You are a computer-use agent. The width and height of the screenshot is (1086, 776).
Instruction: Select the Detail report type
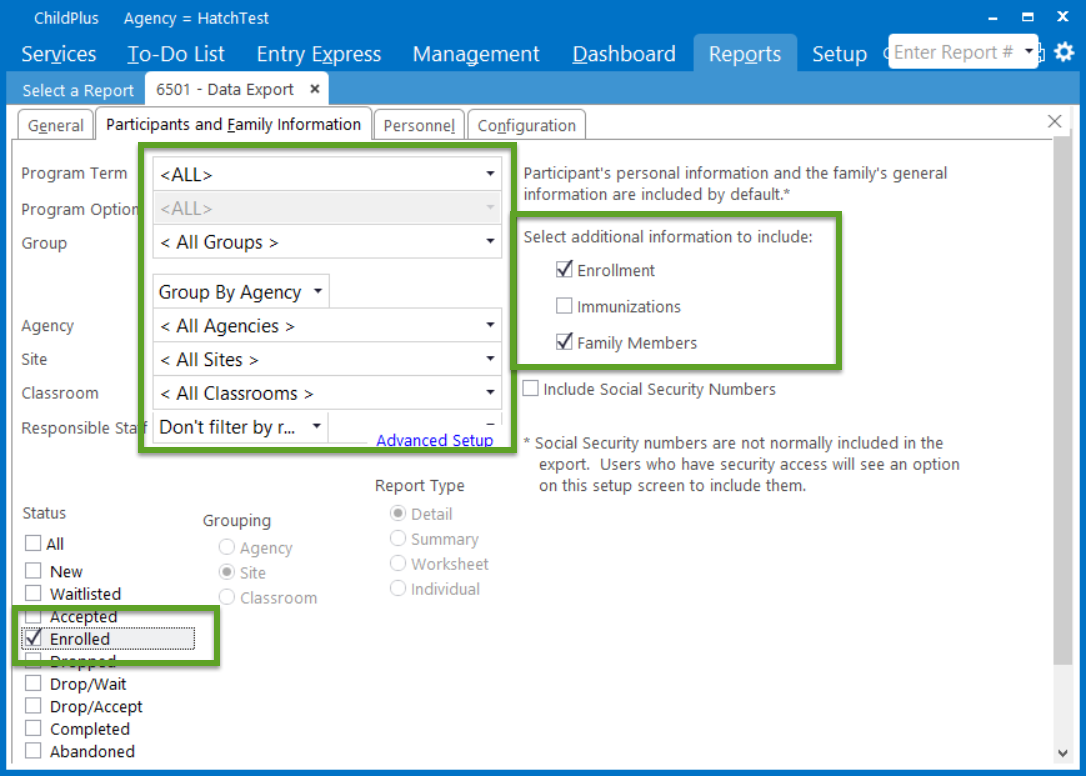pos(398,513)
